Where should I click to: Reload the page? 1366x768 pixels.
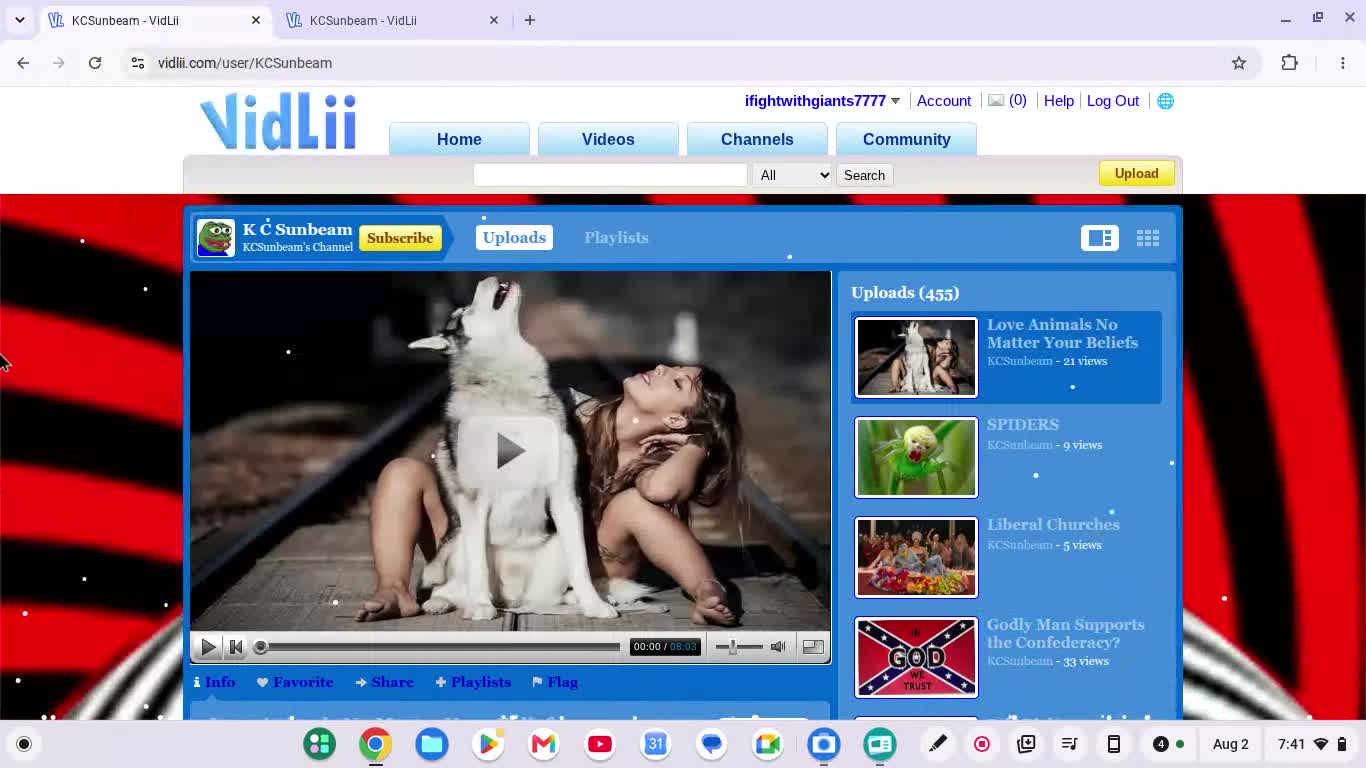pos(95,63)
